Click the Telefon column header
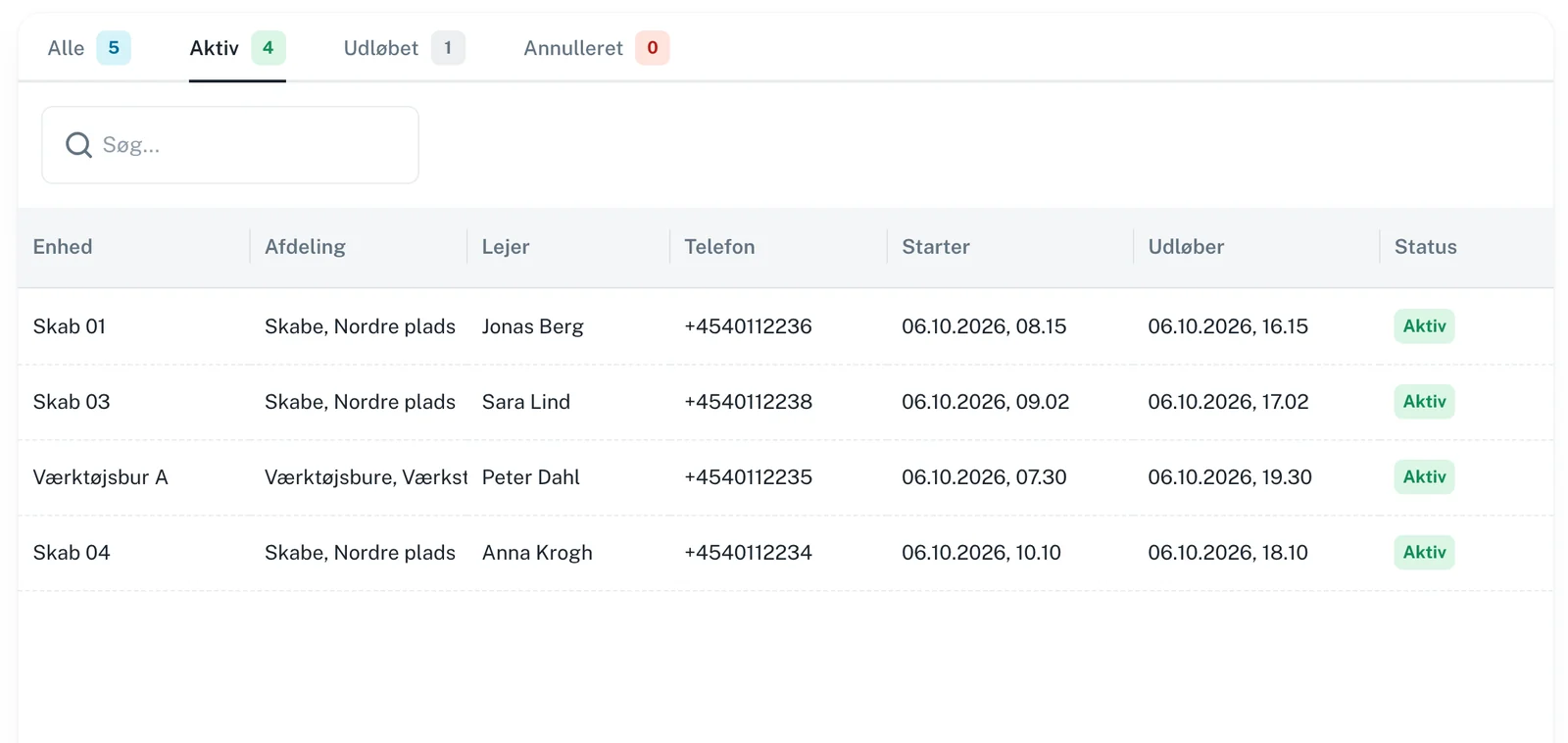Viewport: 1568px width, 743px height. point(719,247)
